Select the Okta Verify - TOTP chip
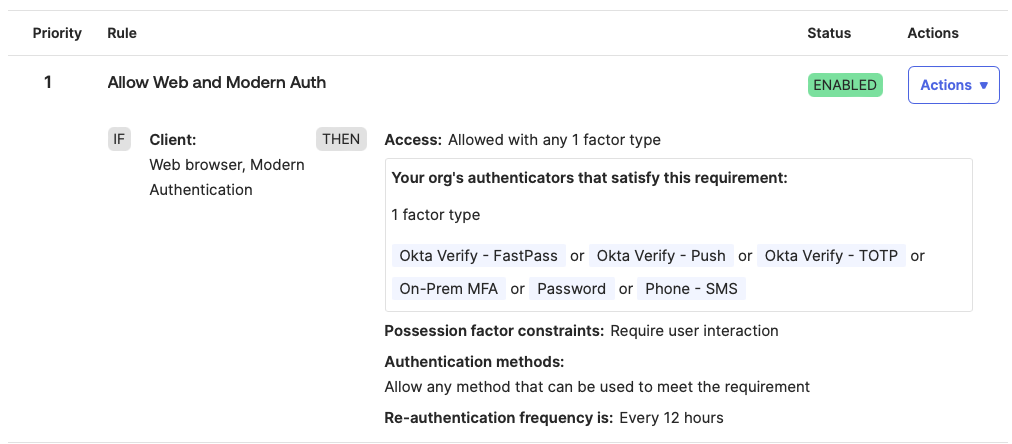Image resolution: width=1012 pixels, height=444 pixels. click(x=832, y=256)
